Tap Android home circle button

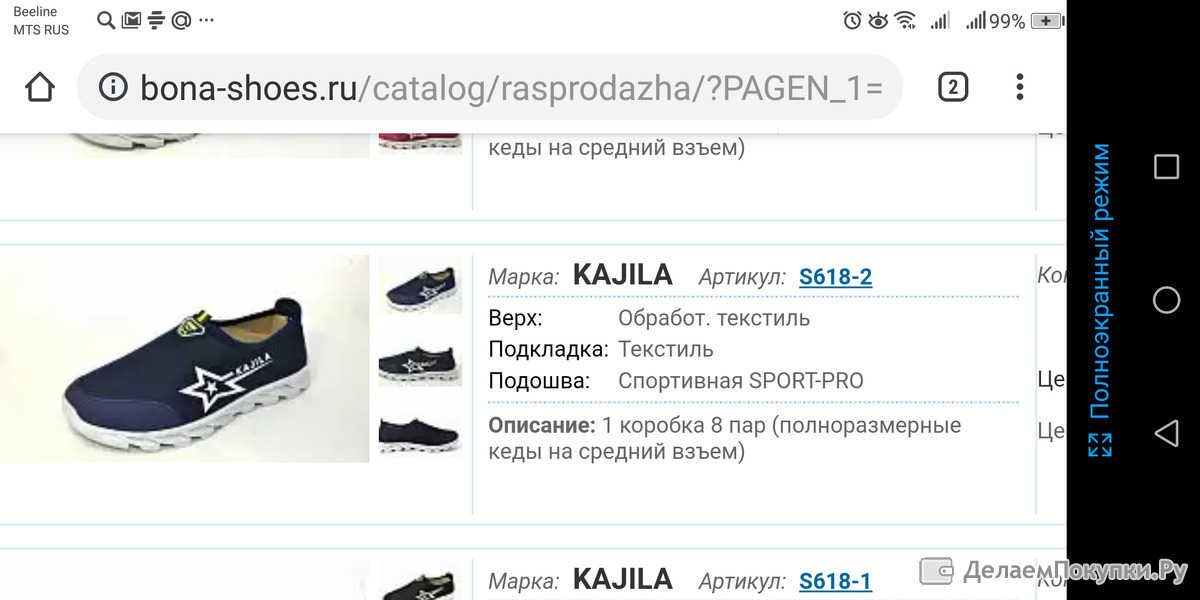point(1166,300)
